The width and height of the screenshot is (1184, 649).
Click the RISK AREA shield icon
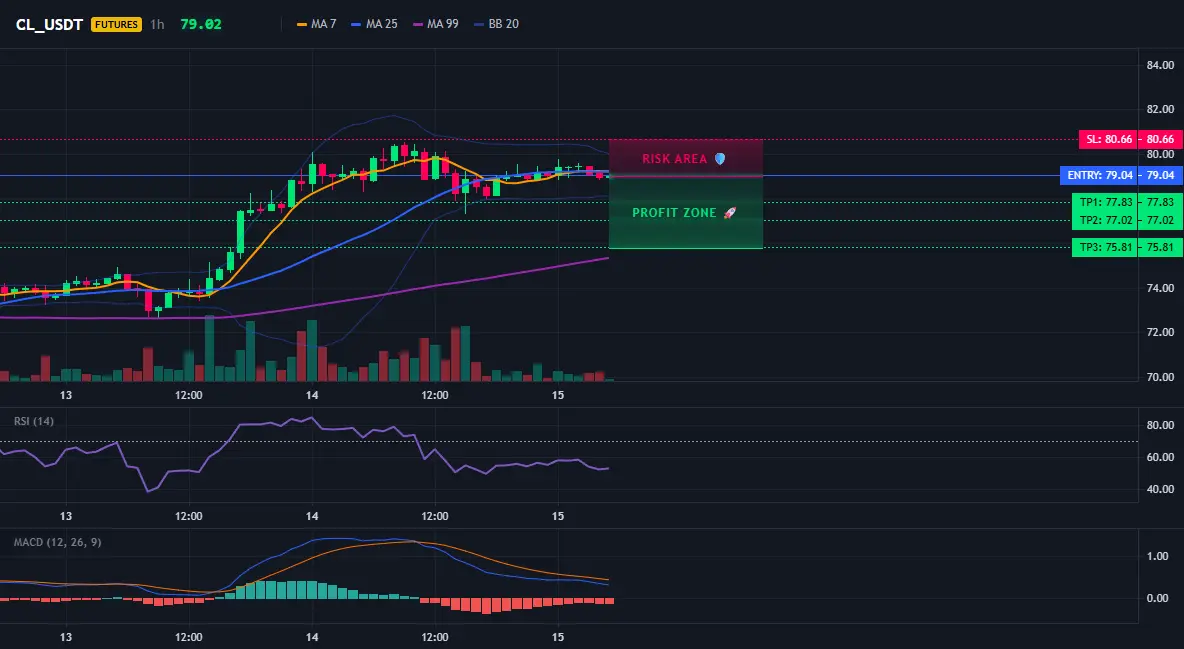tap(720, 159)
